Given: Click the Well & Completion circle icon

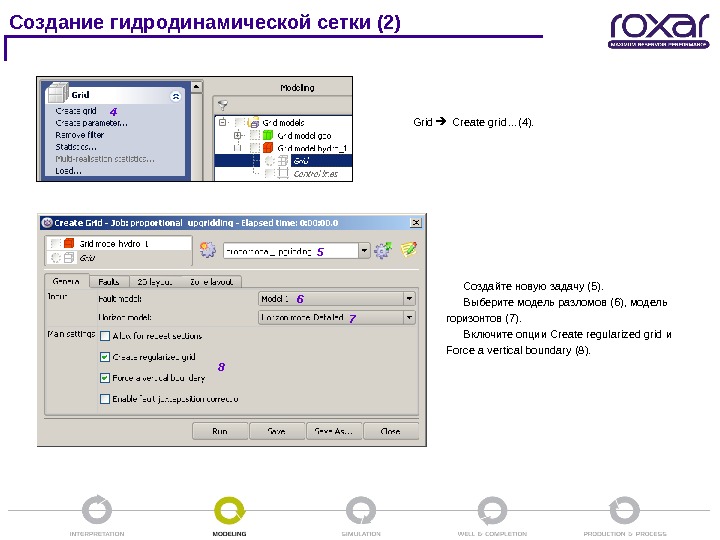Looking at the screenshot, I should point(492,510).
